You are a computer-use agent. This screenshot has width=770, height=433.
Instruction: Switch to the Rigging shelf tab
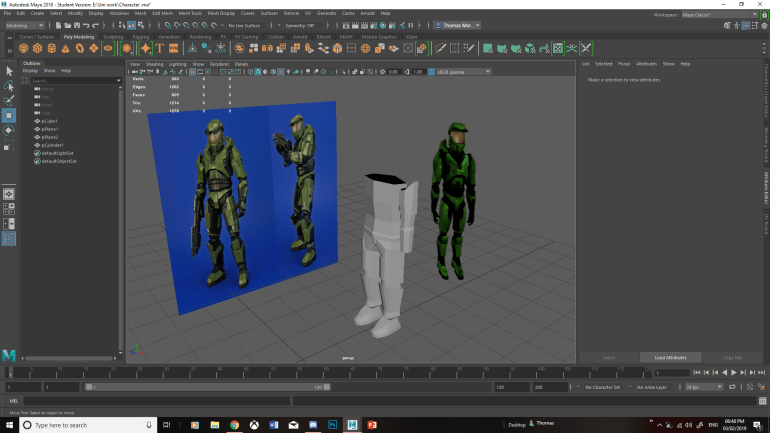[x=140, y=37]
